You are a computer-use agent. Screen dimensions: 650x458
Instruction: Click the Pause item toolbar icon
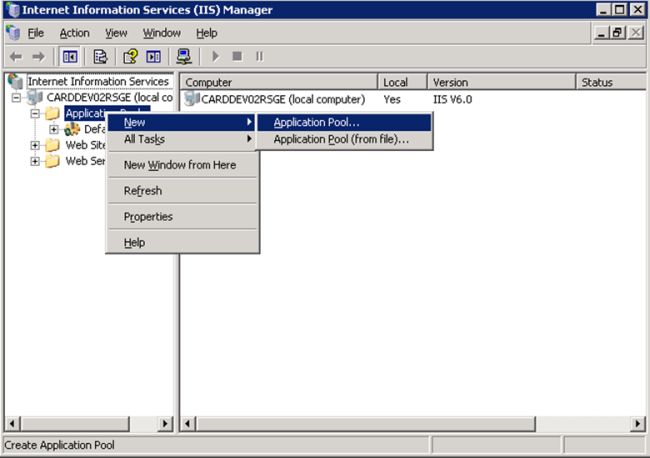[259, 56]
